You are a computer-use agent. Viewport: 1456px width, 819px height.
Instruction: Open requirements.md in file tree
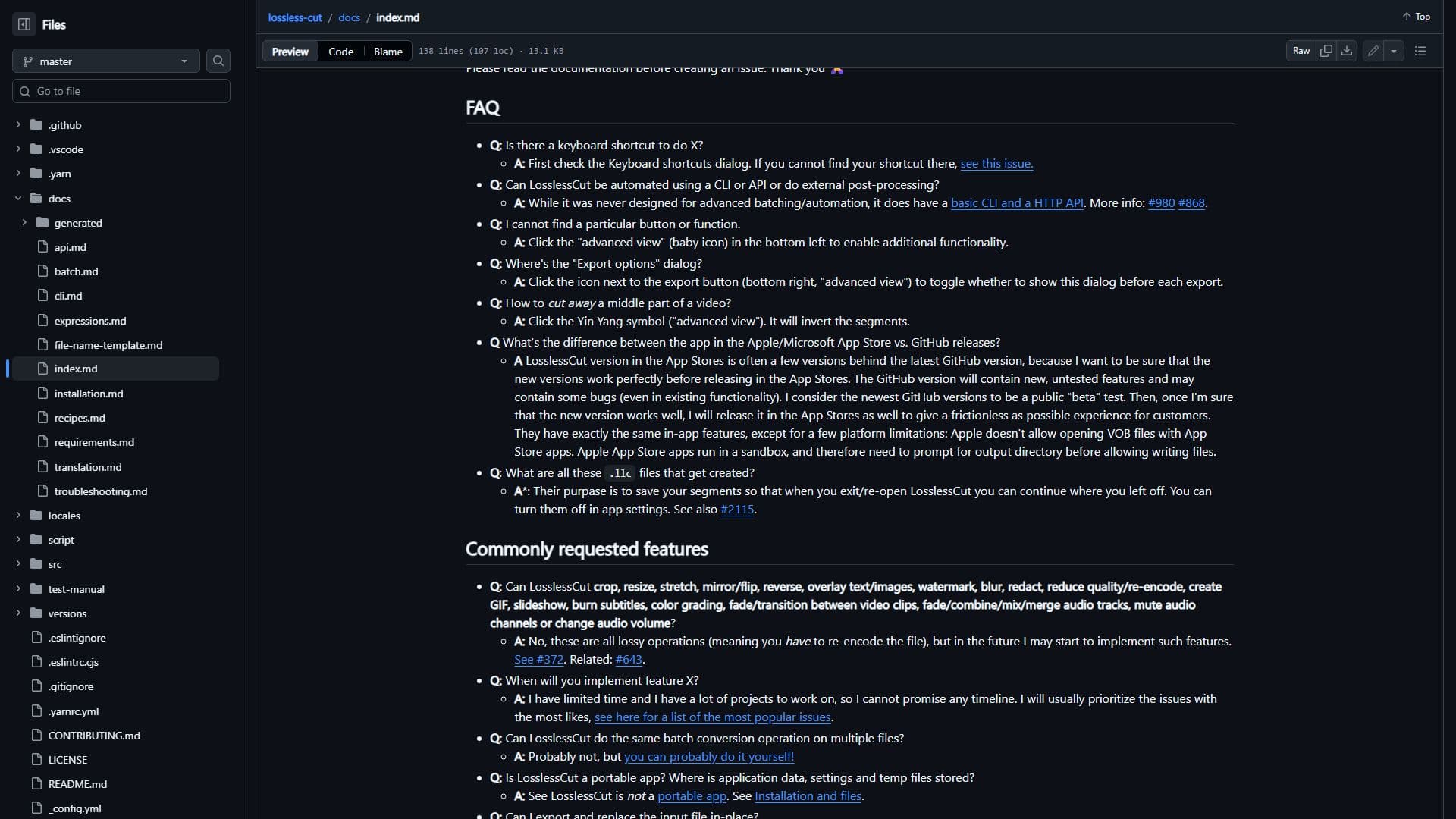tap(94, 441)
